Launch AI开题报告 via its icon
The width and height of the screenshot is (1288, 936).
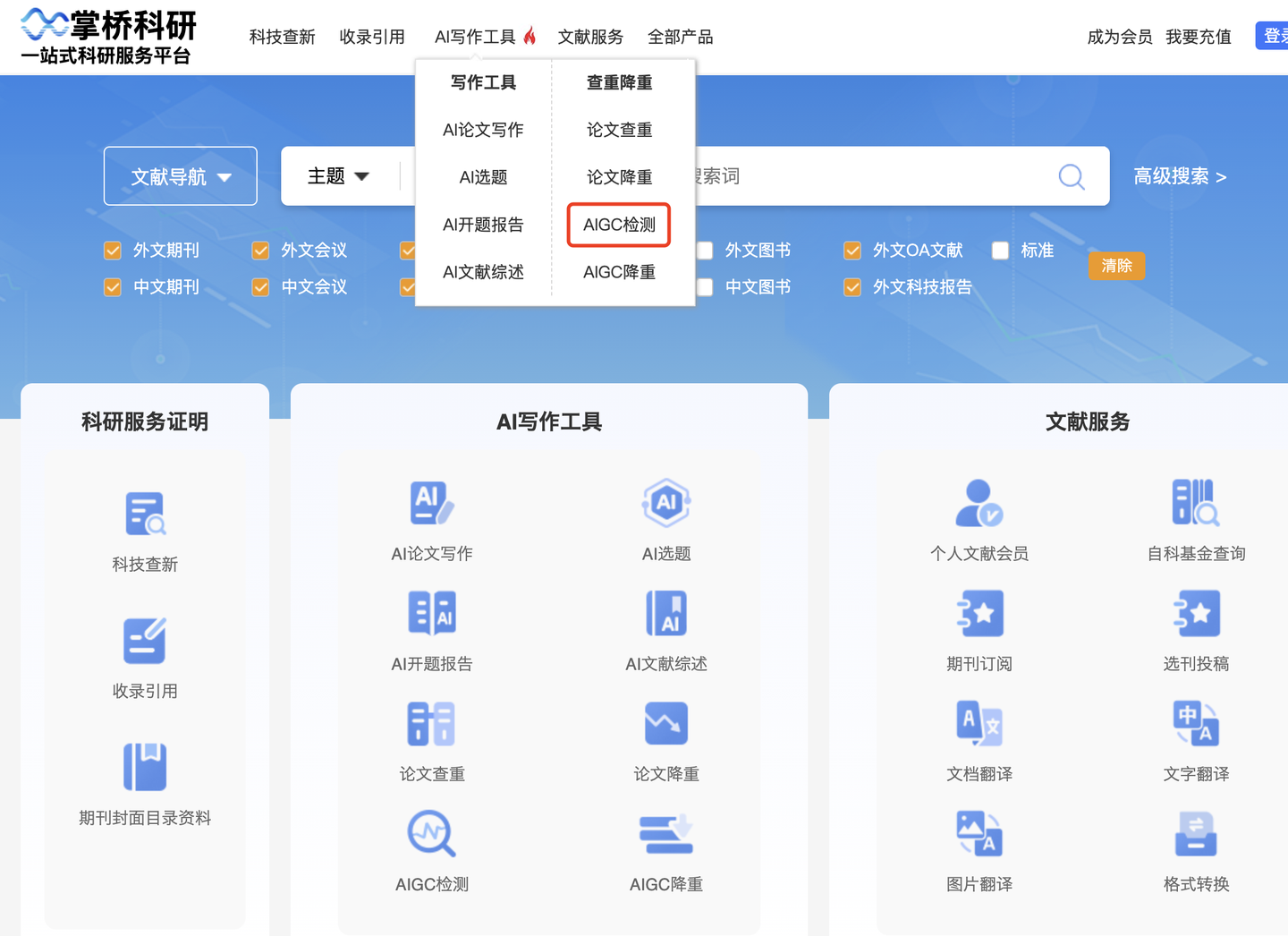[x=431, y=613]
